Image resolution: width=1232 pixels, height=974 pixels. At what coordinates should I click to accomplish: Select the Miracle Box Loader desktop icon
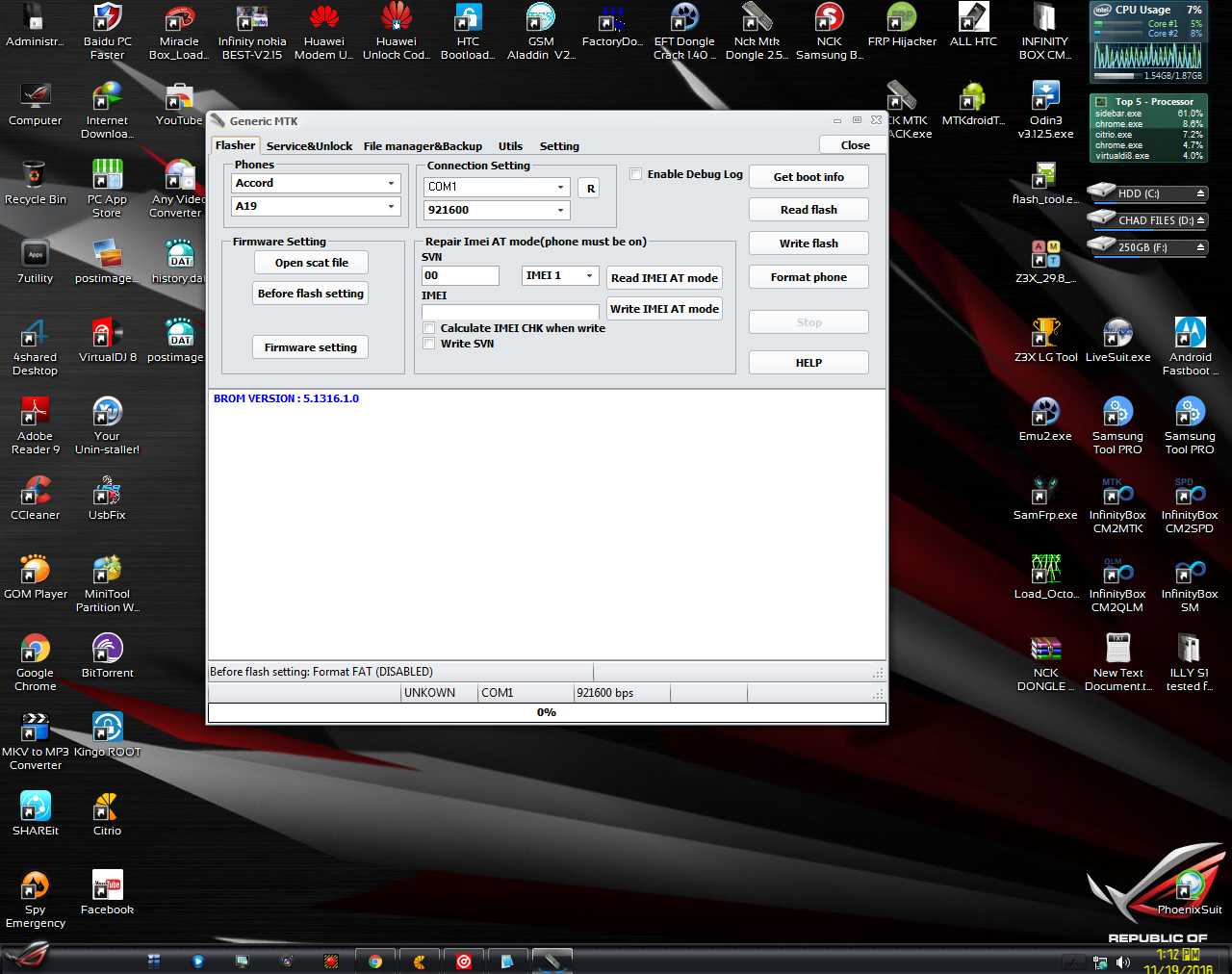[179, 32]
